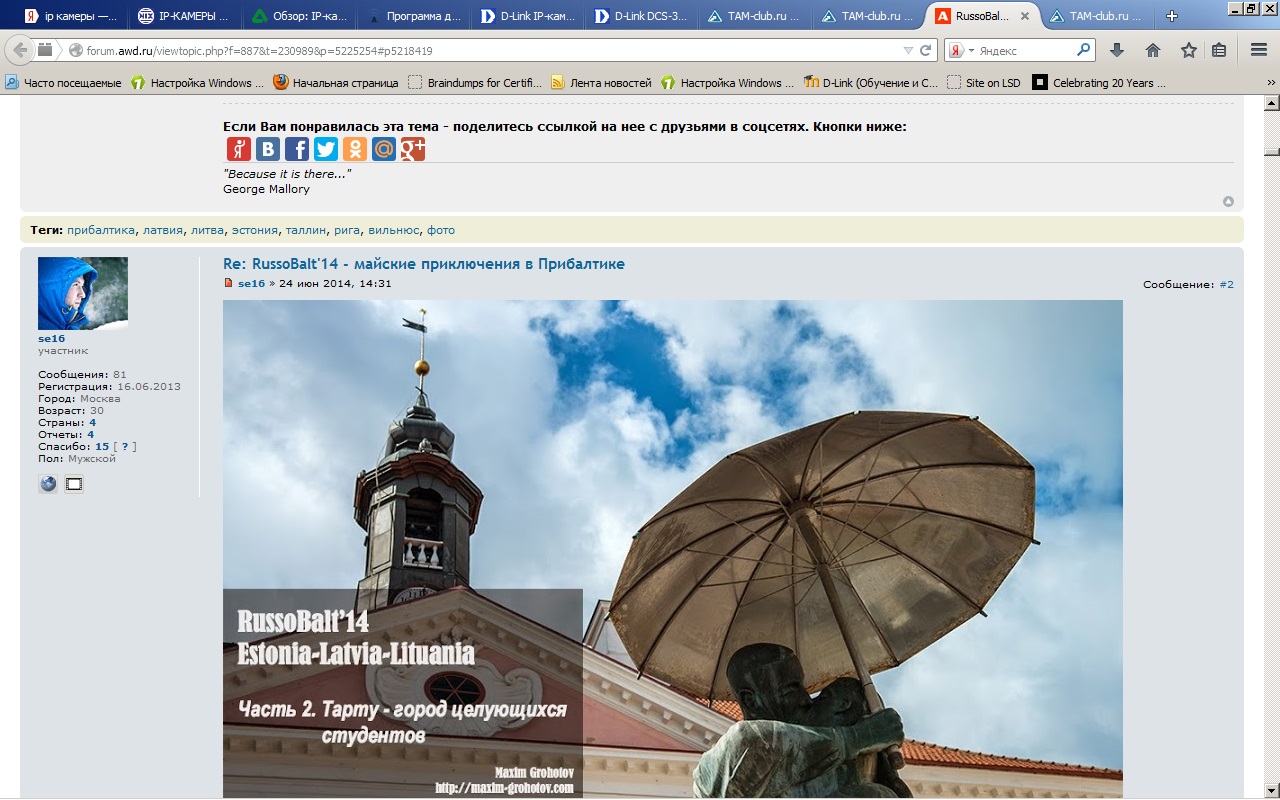
Task: Click se16's avatar thumbnail
Action: 83,293
